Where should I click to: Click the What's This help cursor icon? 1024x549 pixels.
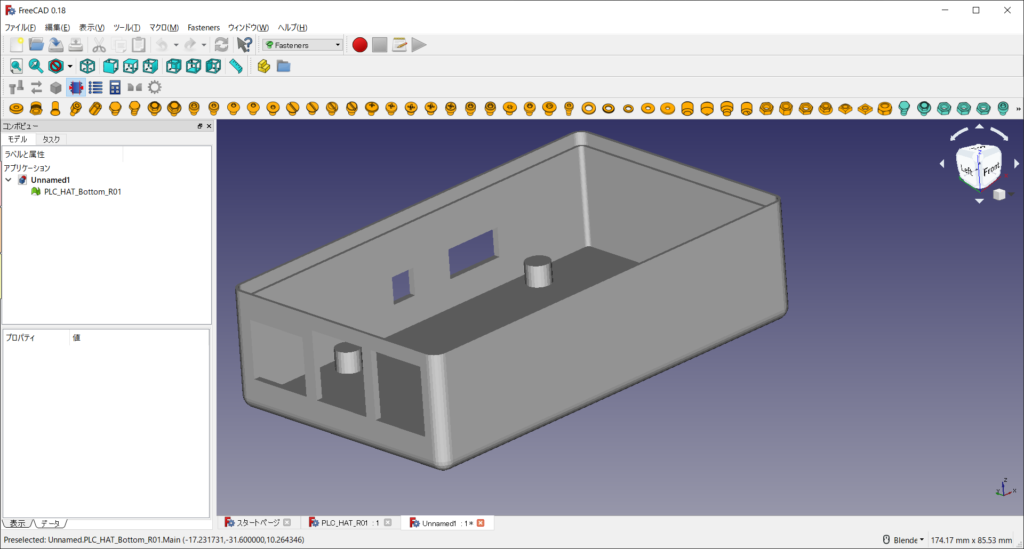244,45
